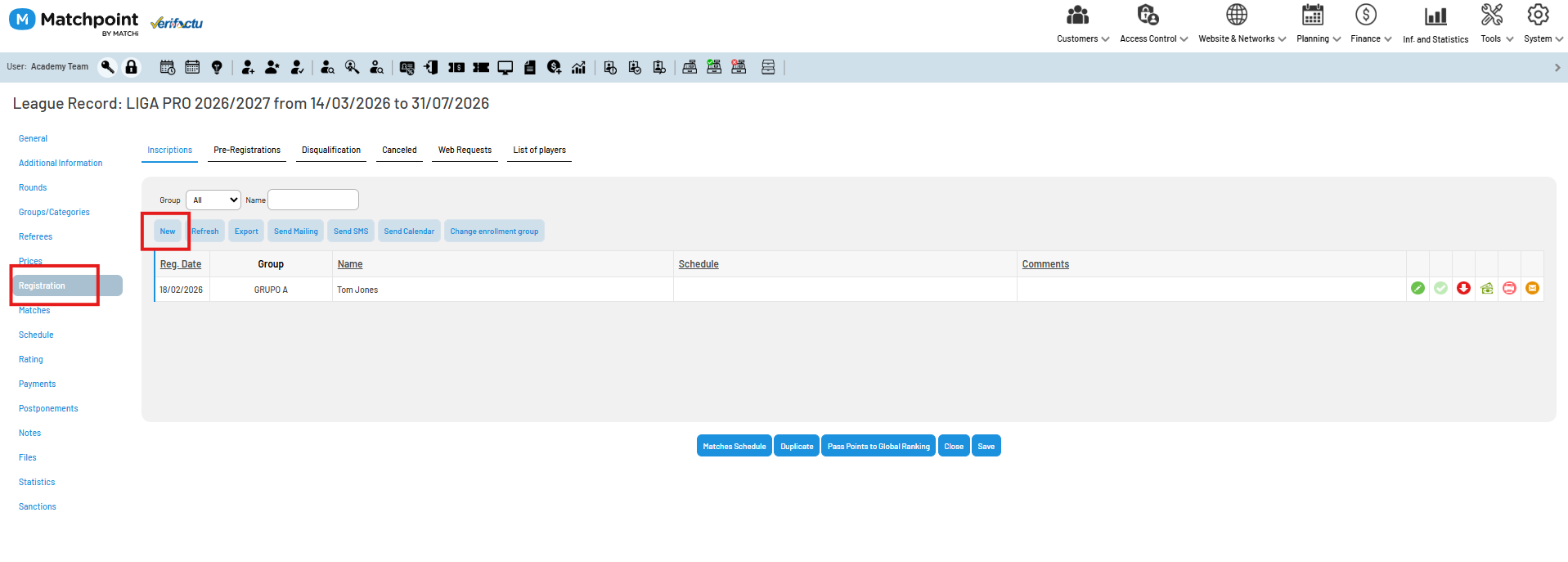
Task: Click the person with star icon
Action: [x=272, y=67]
